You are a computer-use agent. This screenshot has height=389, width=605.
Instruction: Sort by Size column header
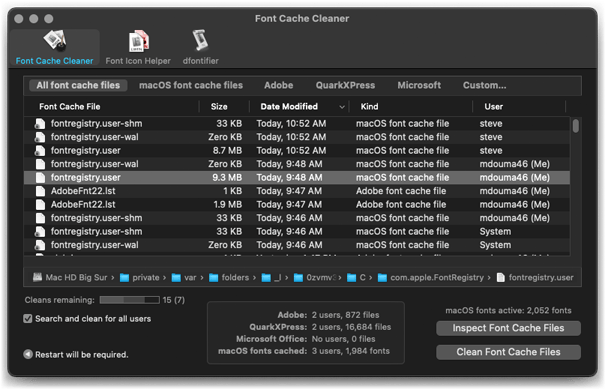(x=219, y=107)
